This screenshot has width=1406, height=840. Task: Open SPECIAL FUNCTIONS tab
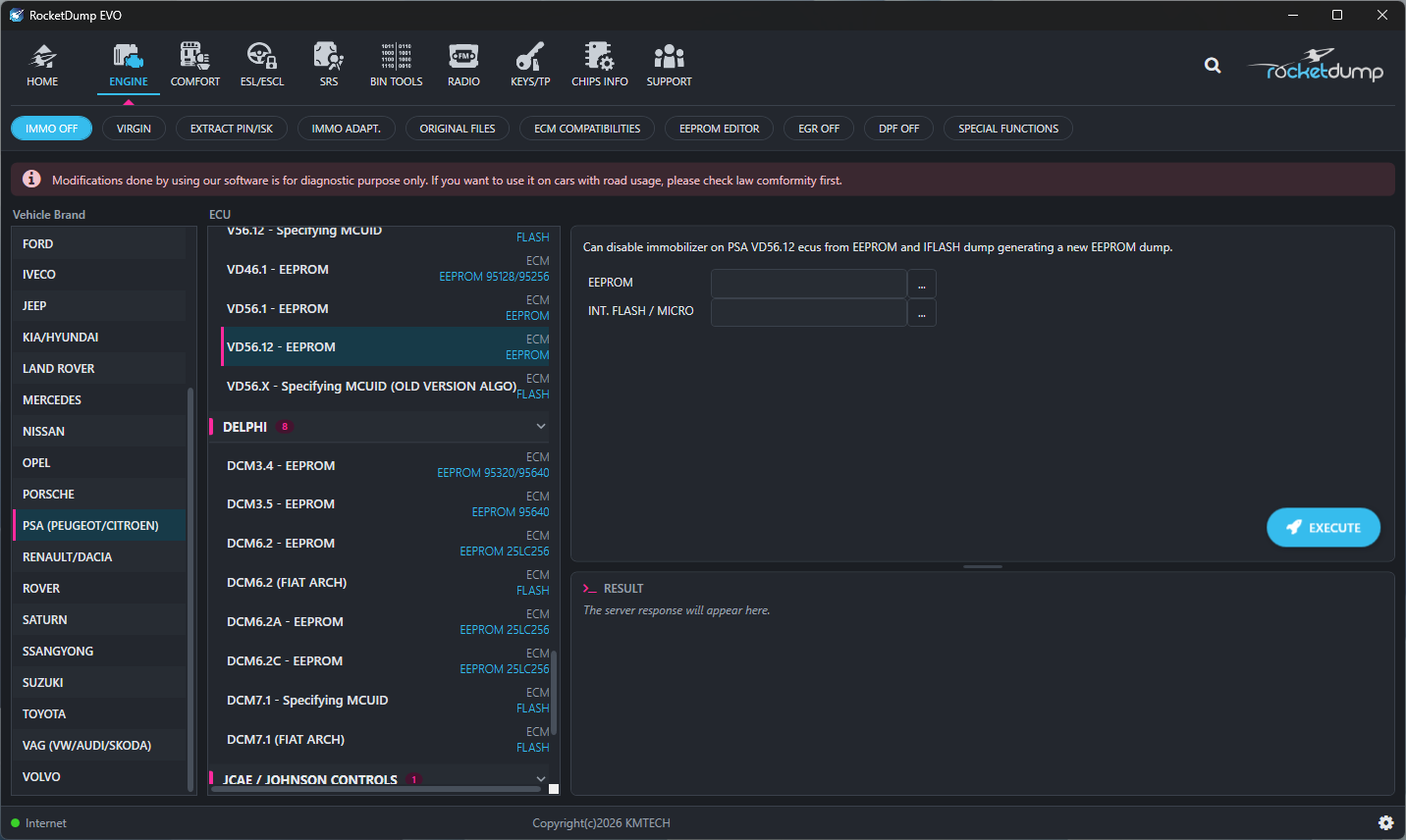pyautogui.click(x=1008, y=129)
